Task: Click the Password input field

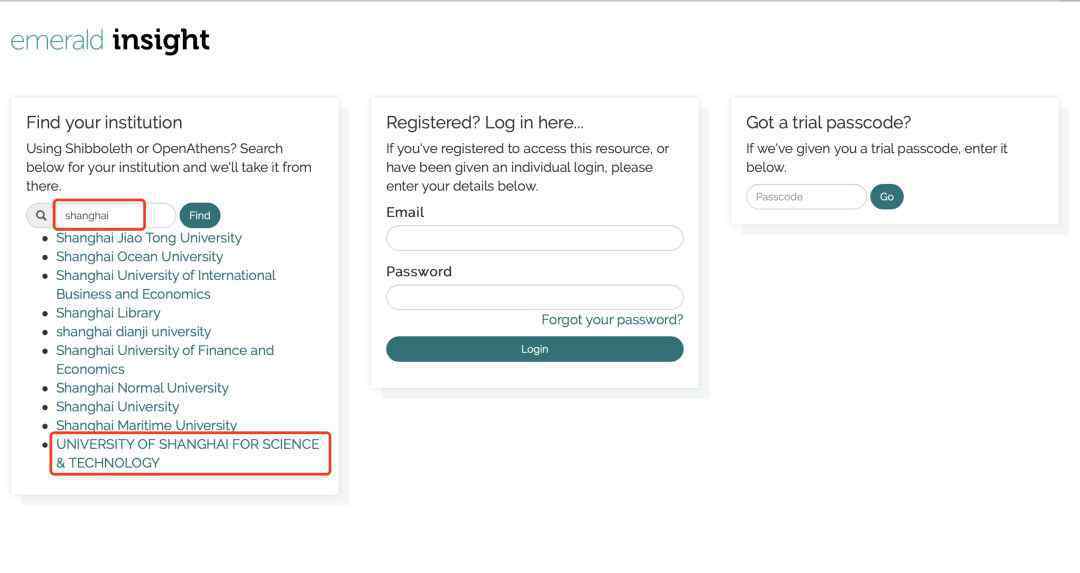Action: click(x=534, y=298)
